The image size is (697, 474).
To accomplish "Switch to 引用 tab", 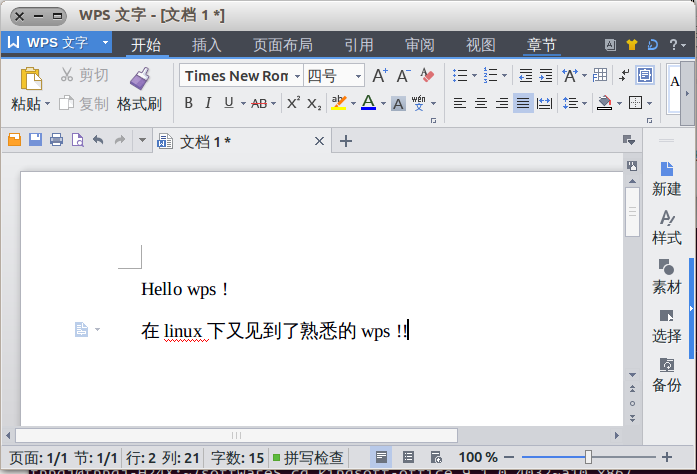I will pyautogui.click(x=359, y=45).
